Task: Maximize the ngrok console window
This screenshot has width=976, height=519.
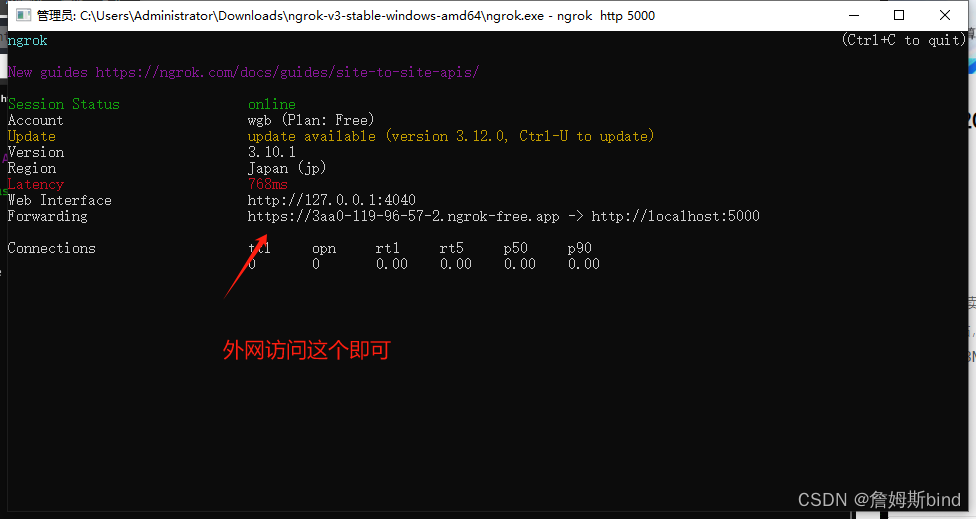Action: [899, 15]
